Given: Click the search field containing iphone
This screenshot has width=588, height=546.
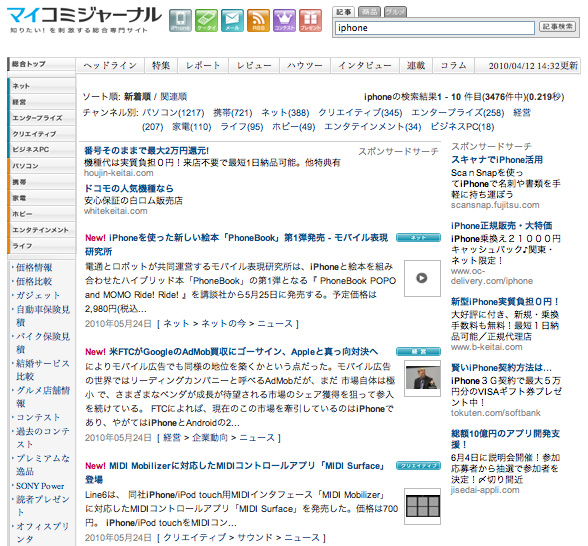Looking at the screenshot, I should pos(435,28).
